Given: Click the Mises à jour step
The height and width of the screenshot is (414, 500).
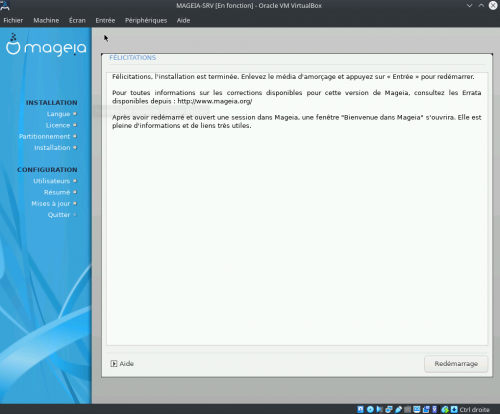Looking at the screenshot, I should tap(51, 204).
